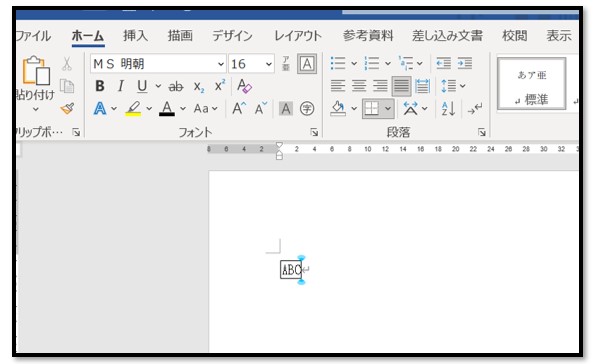The height and width of the screenshot is (364, 597).
Task: Toggle character shading icon
Action: click(286, 109)
